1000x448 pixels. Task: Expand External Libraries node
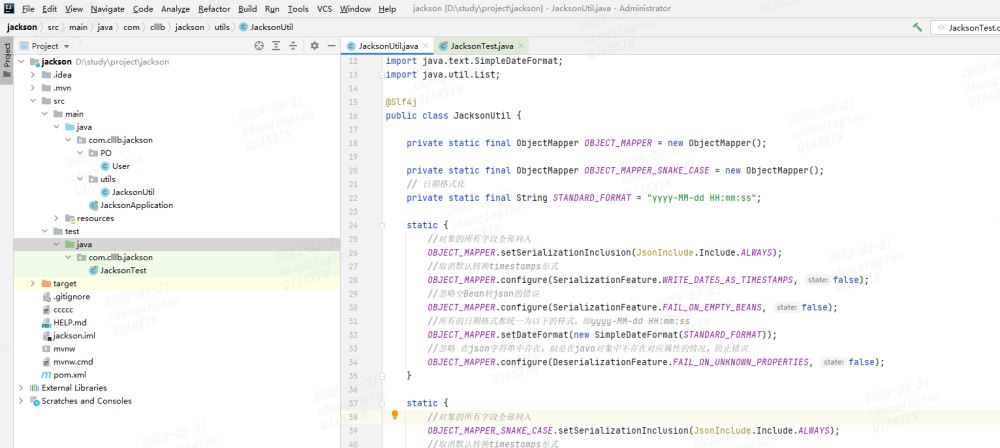pos(21,387)
